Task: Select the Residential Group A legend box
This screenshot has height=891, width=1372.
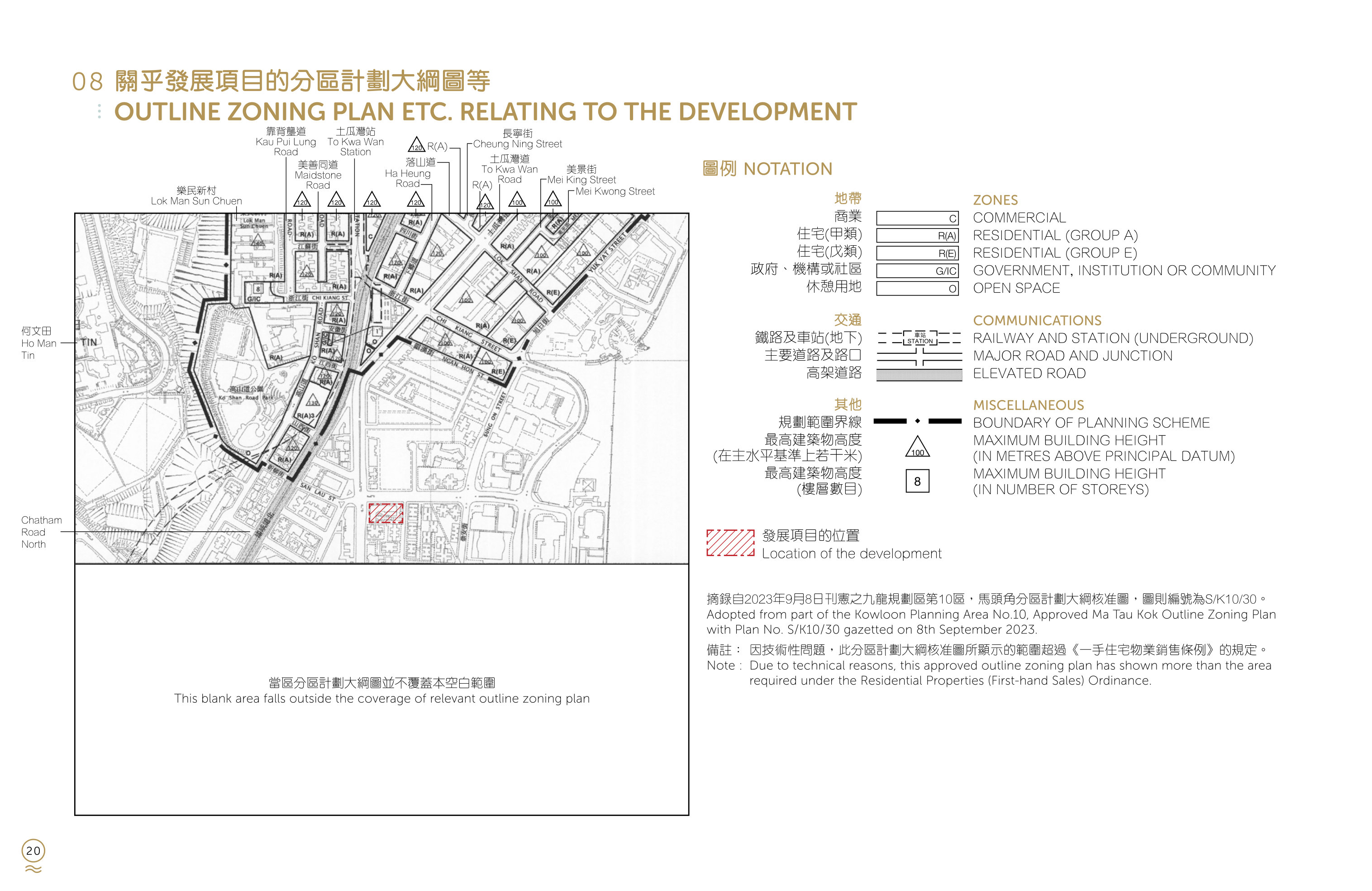Action: pos(917,236)
